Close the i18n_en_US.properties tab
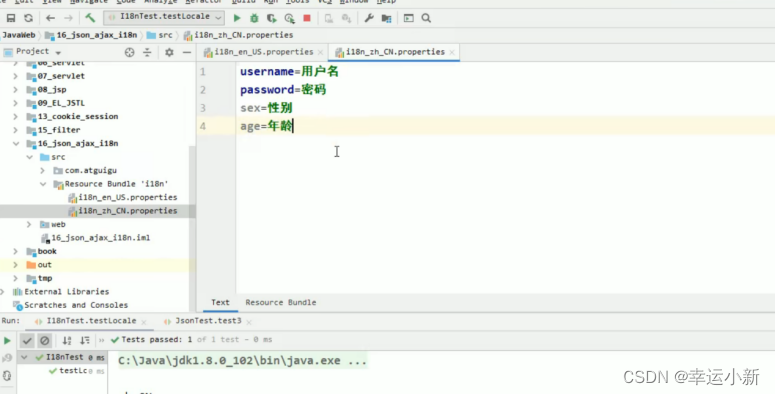This screenshot has width=775, height=395. (x=321, y=52)
